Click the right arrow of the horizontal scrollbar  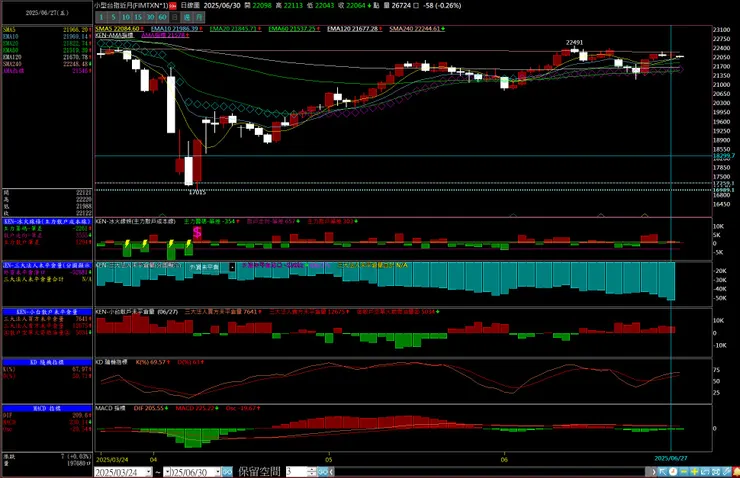[654, 471]
